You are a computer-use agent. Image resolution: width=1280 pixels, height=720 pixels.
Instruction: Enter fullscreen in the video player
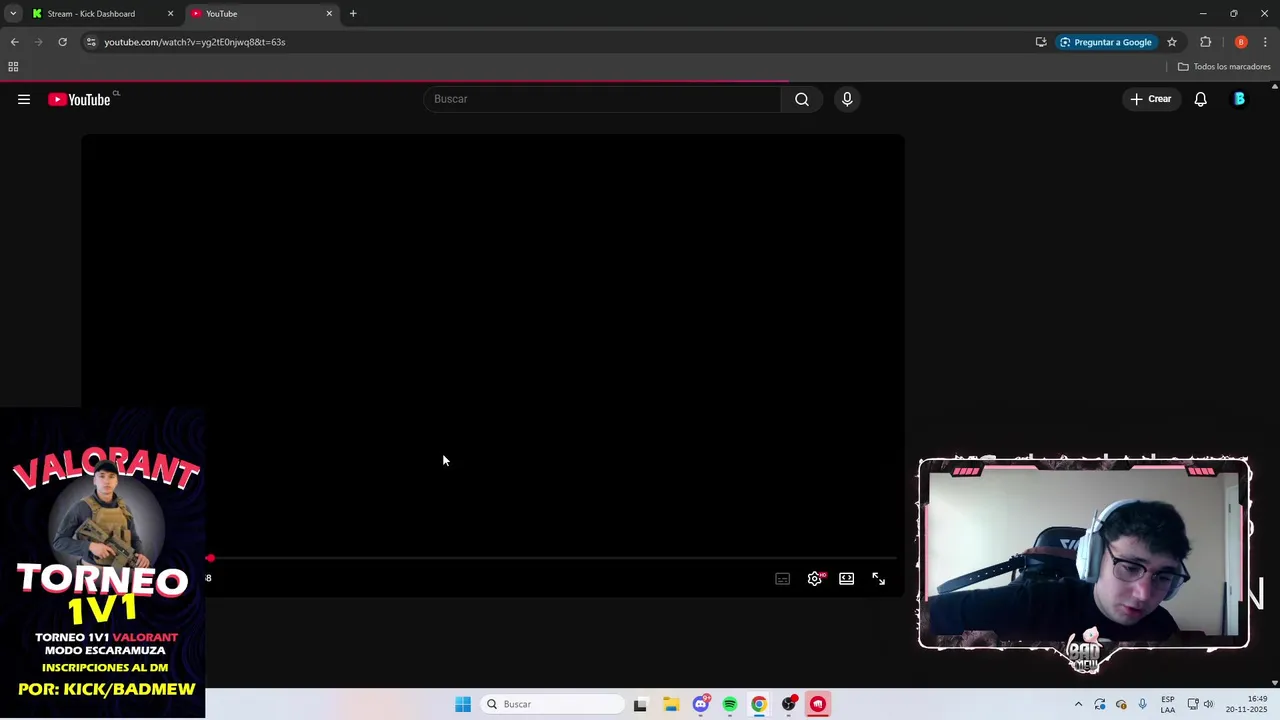tap(879, 579)
